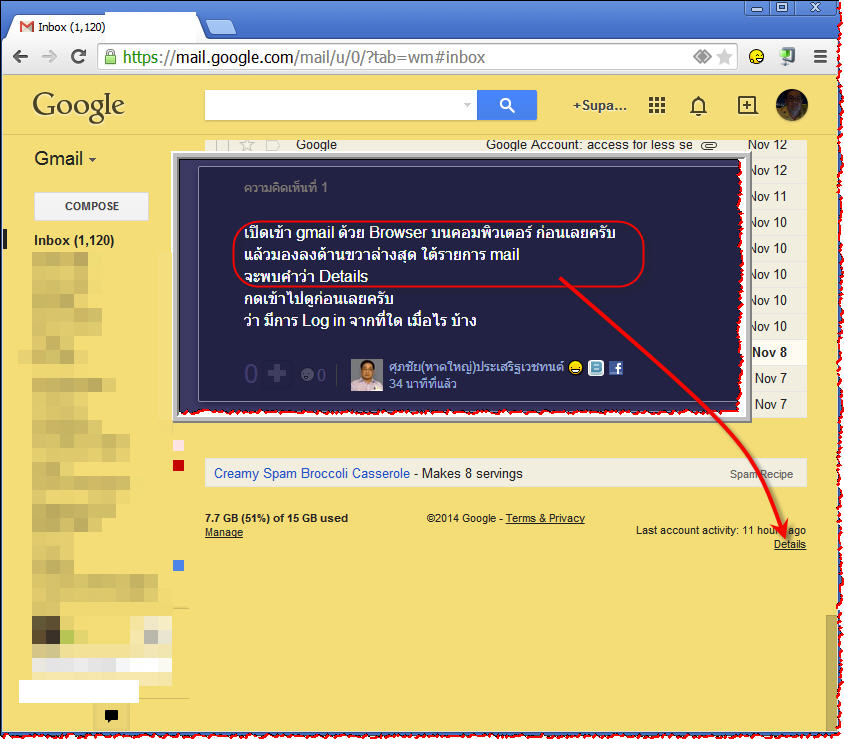The width and height of the screenshot is (844, 739).
Task: Click the yellow smiley beside commenter name
Action: pyautogui.click(x=575, y=368)
